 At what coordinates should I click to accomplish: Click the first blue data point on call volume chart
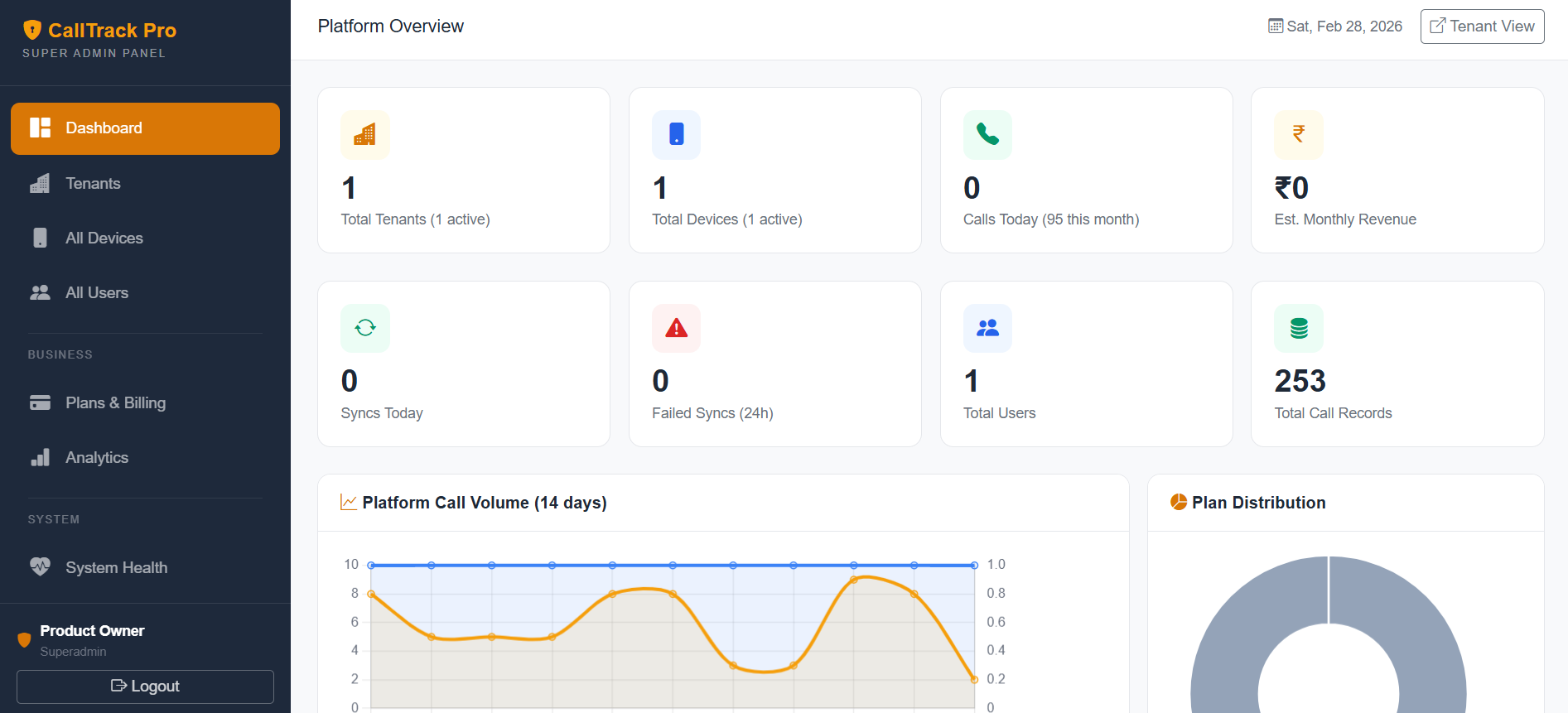pos(371,566)
